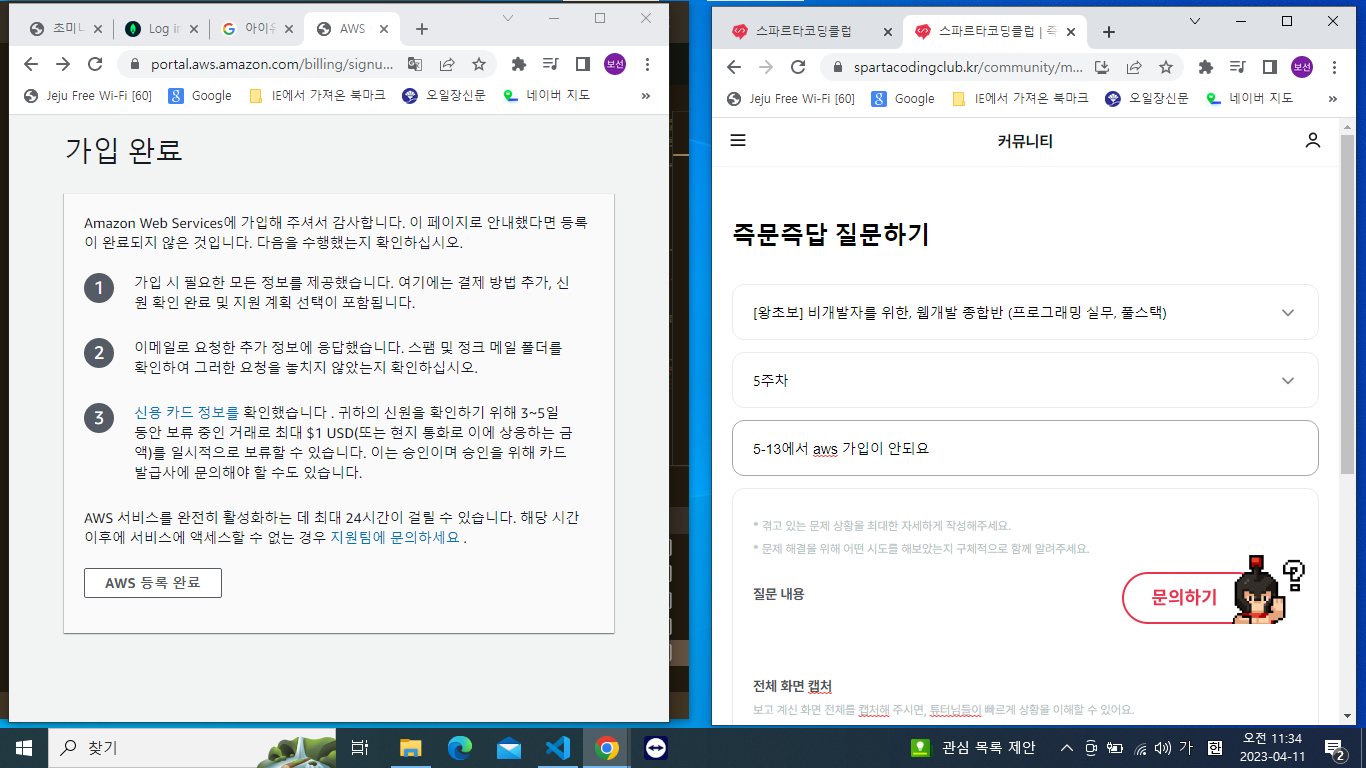Reload the AWS signup page
Screen dimensions: 1366x768
click(95, 64)
